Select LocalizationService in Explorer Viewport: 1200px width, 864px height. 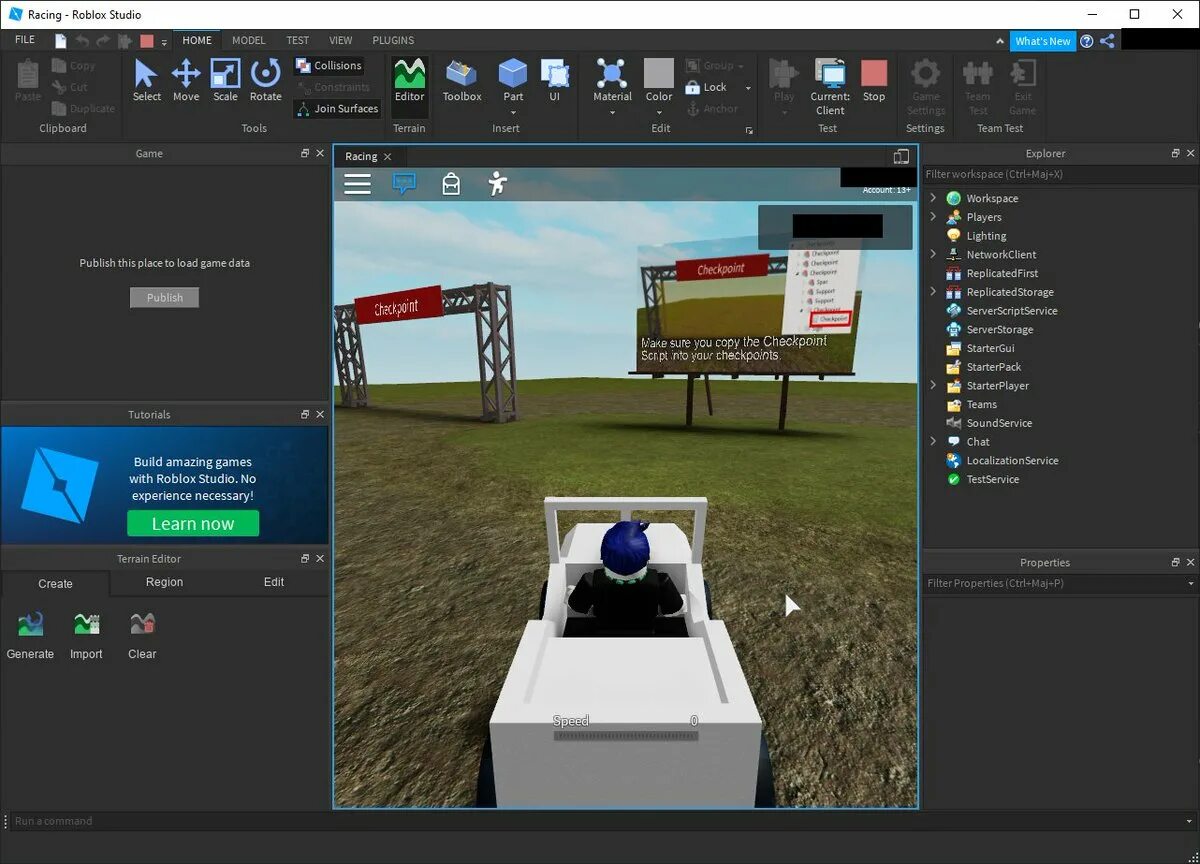click(1011, 461)
